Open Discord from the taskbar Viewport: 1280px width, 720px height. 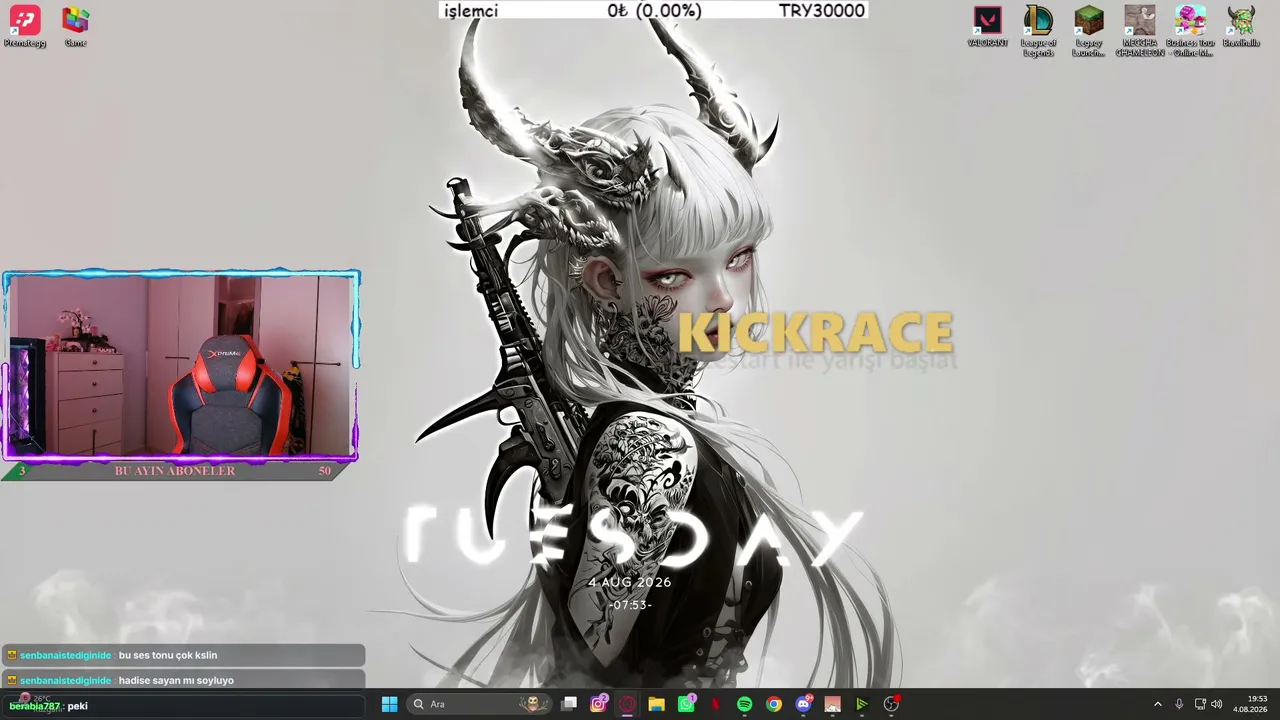click(x=803, y=704)
